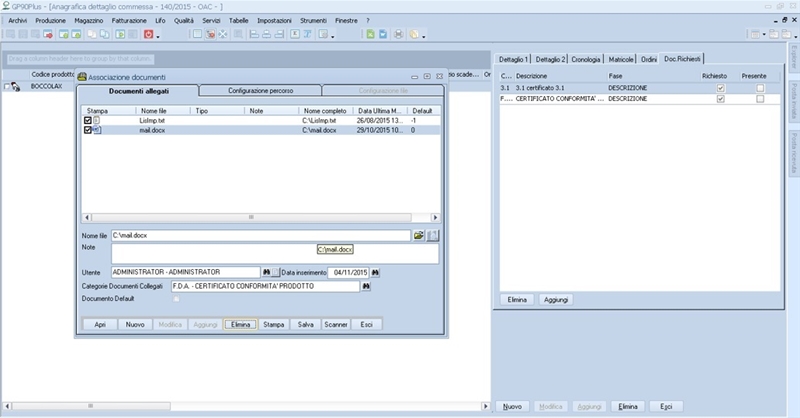Click the Nome file input containing C:\mail.docx

(x=261, y=235)
